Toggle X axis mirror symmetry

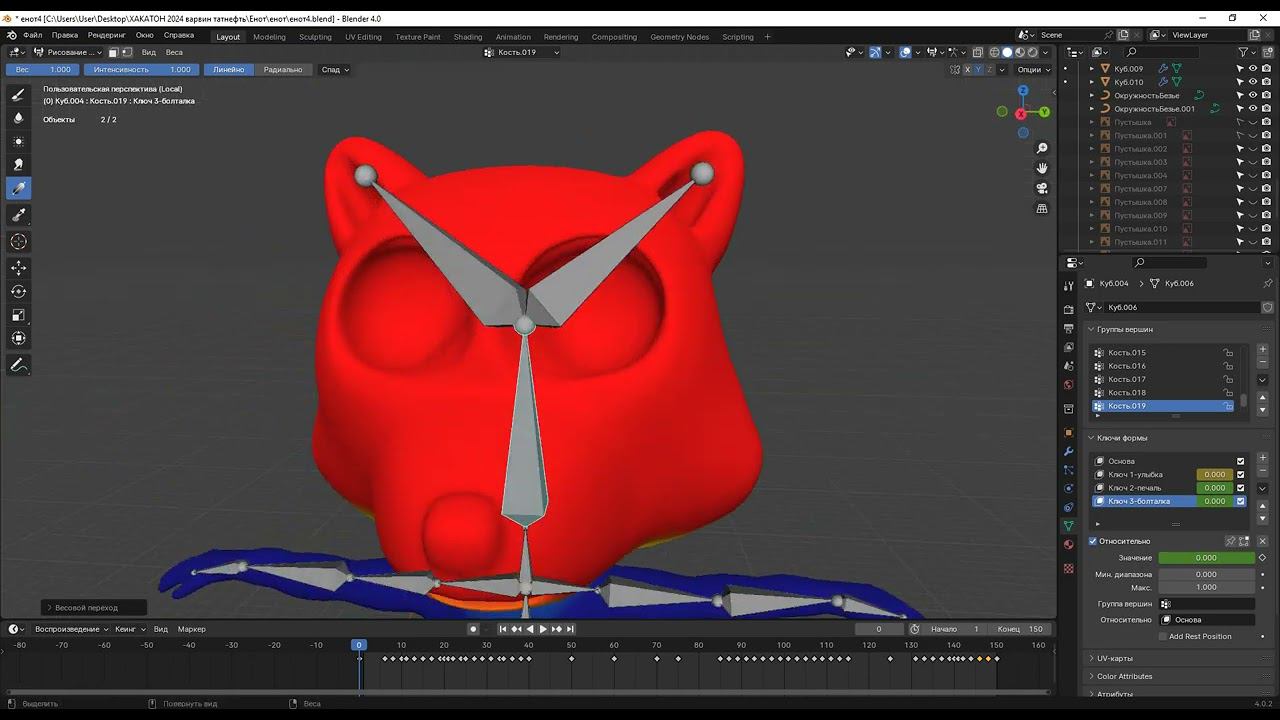(967, 70)
